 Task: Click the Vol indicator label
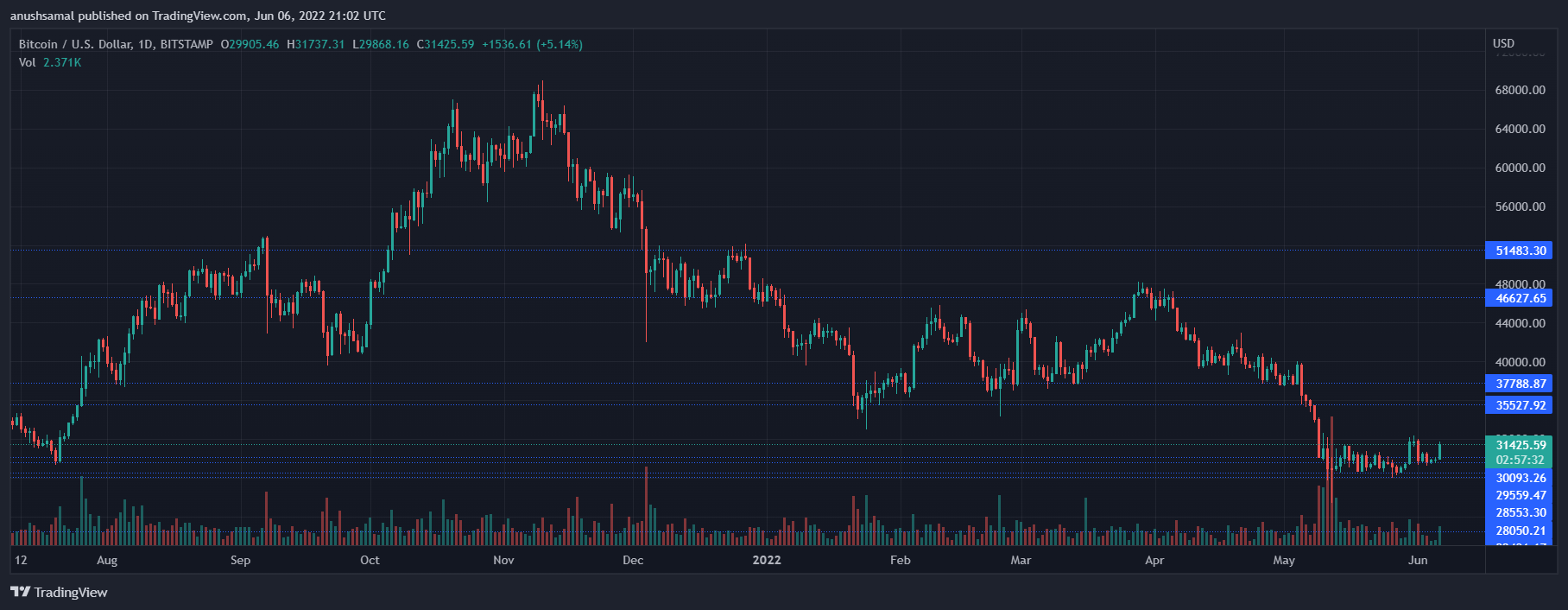pyautogui.click(x=28, y=62)
